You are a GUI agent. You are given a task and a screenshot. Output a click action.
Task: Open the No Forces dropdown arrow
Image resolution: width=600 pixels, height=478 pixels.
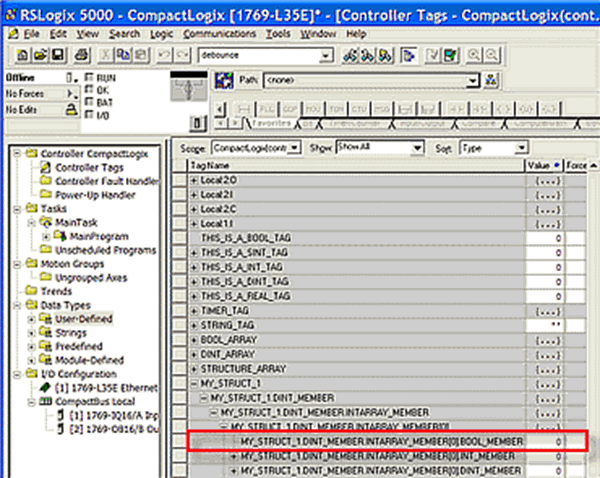72,94
